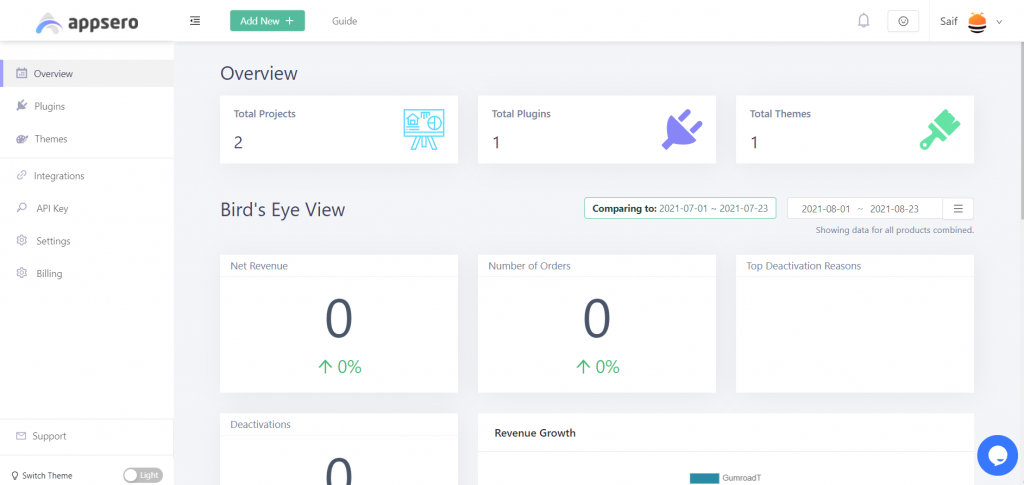Viewport: 1024px width, 485px height.
Task: Click the GumroadT legend label
Action: [x=741, y=478]
